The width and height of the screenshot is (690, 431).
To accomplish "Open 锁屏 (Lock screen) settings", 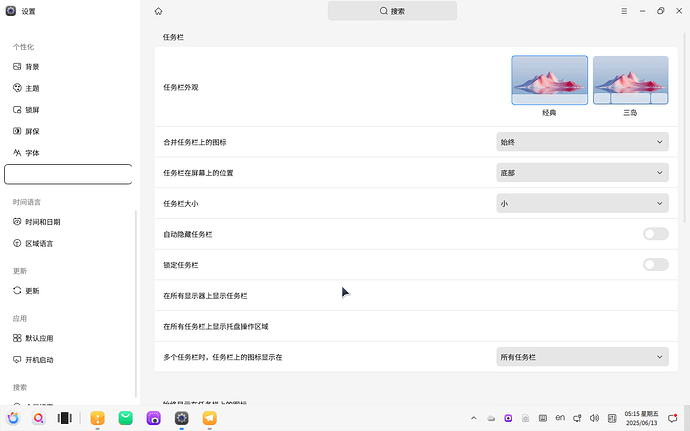I will tap(32, 110).
